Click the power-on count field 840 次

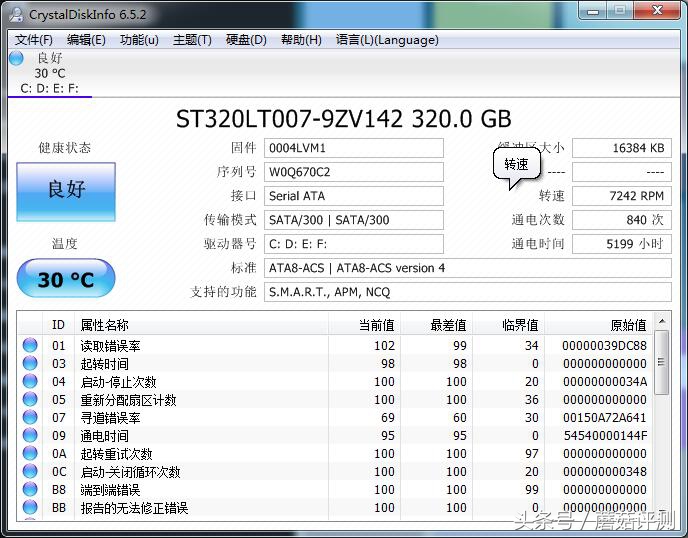tap(622, 220)
